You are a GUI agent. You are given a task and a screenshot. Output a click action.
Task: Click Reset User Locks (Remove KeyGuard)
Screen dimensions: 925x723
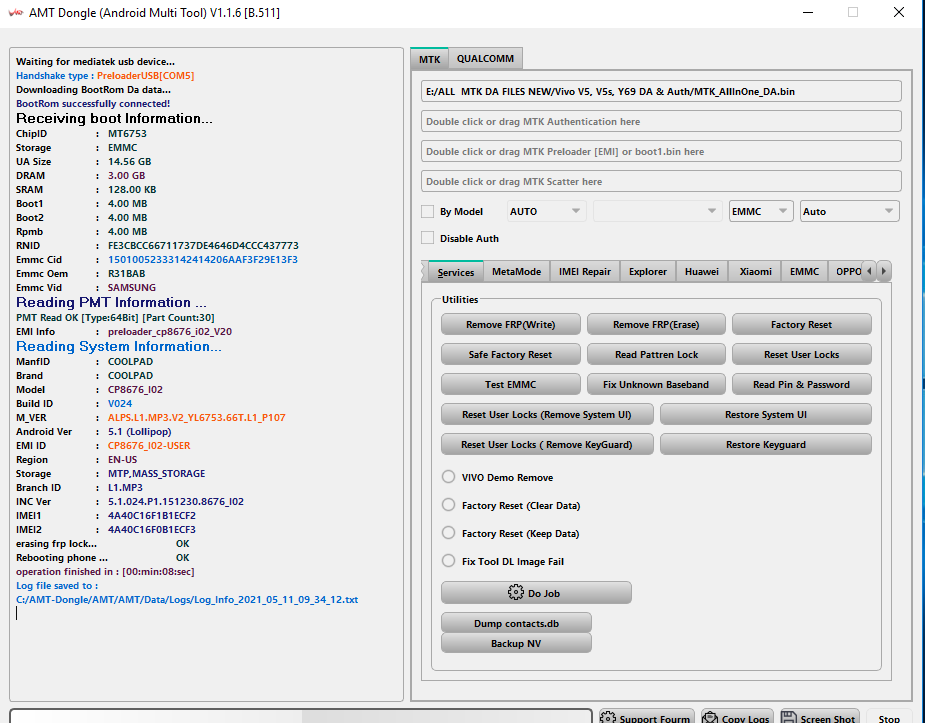pyautogui.click(x=547, y=445)
